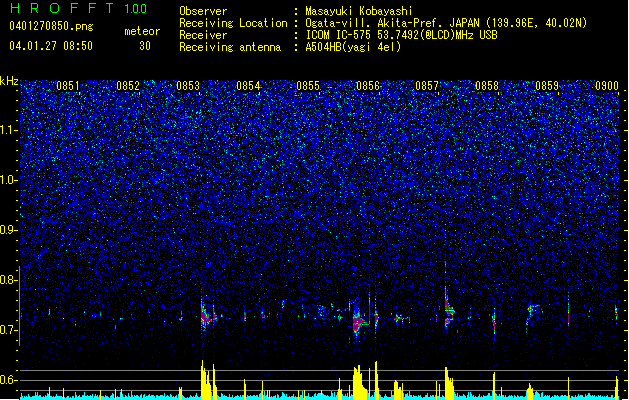Viewport: 629px width, 400px height.
Task: Click the 0857 time marker
Action: click(427, 85)
